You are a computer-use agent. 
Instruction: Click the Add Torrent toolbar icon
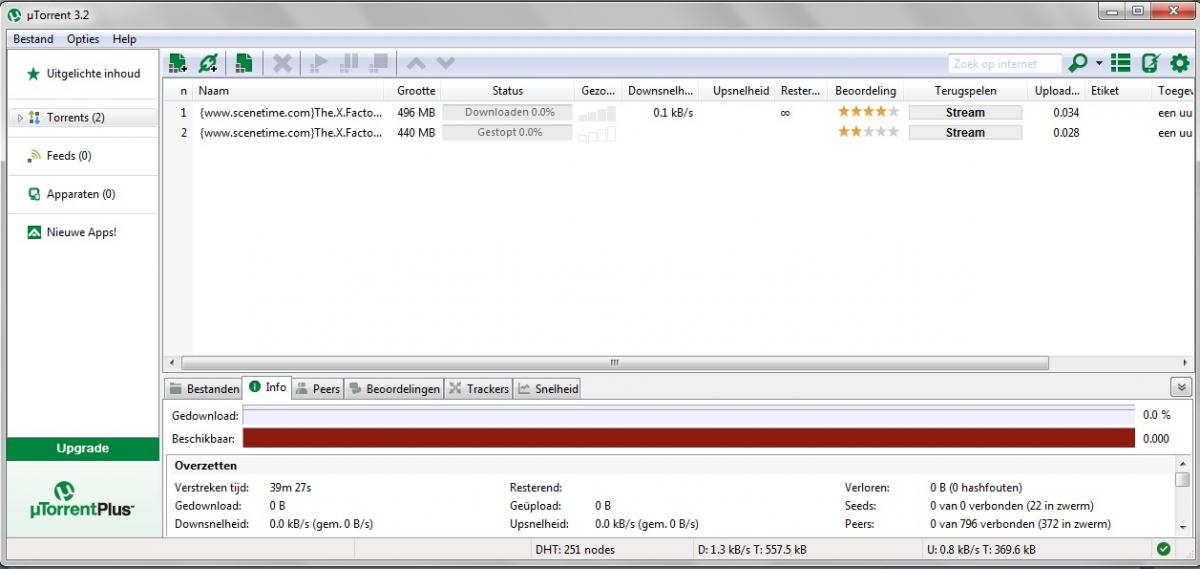tap(178, 64)
